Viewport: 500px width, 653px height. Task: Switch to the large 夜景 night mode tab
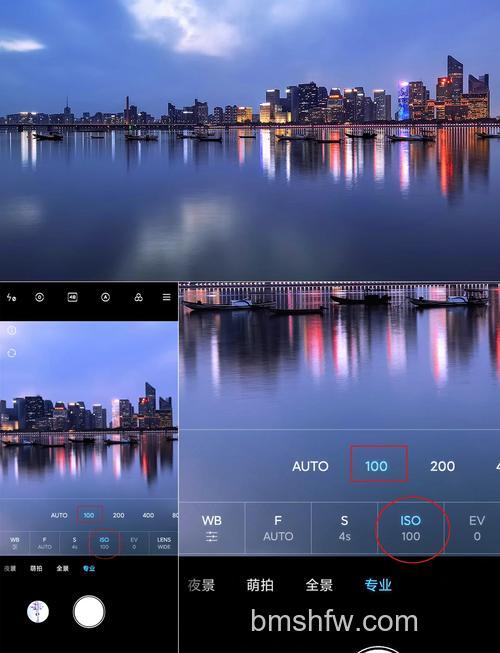(201, 585)
